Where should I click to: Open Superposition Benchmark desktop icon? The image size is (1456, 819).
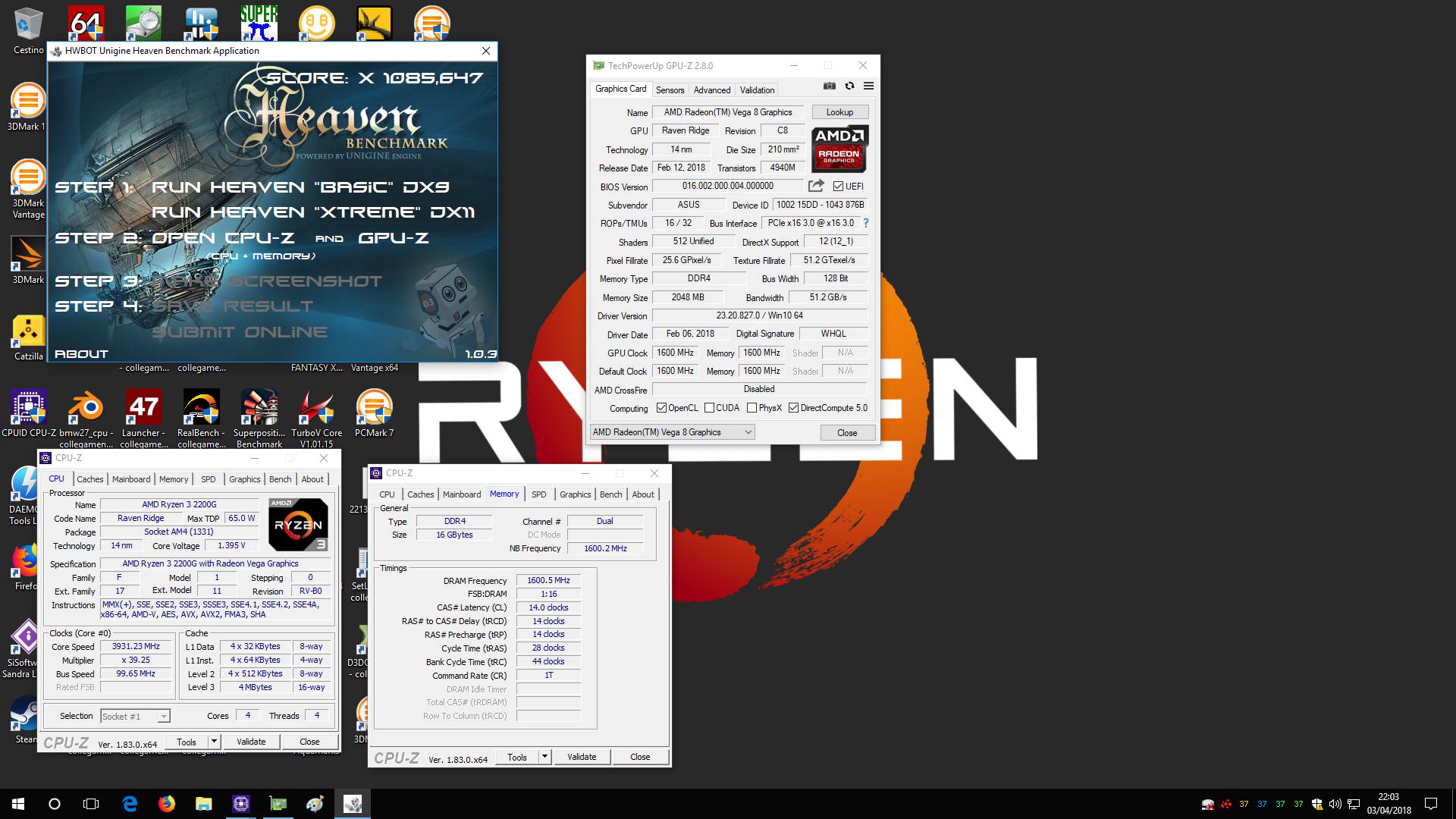[x=259, y=417]
